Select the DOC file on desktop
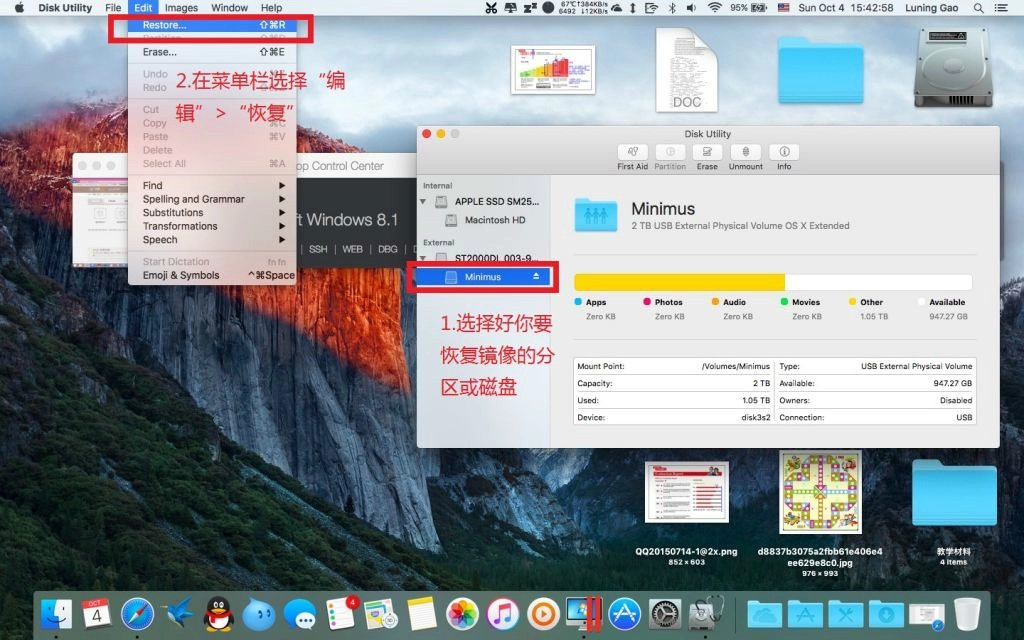This screenshot has height=640, width=1024. pyautogui.click(x=686, y=70)
